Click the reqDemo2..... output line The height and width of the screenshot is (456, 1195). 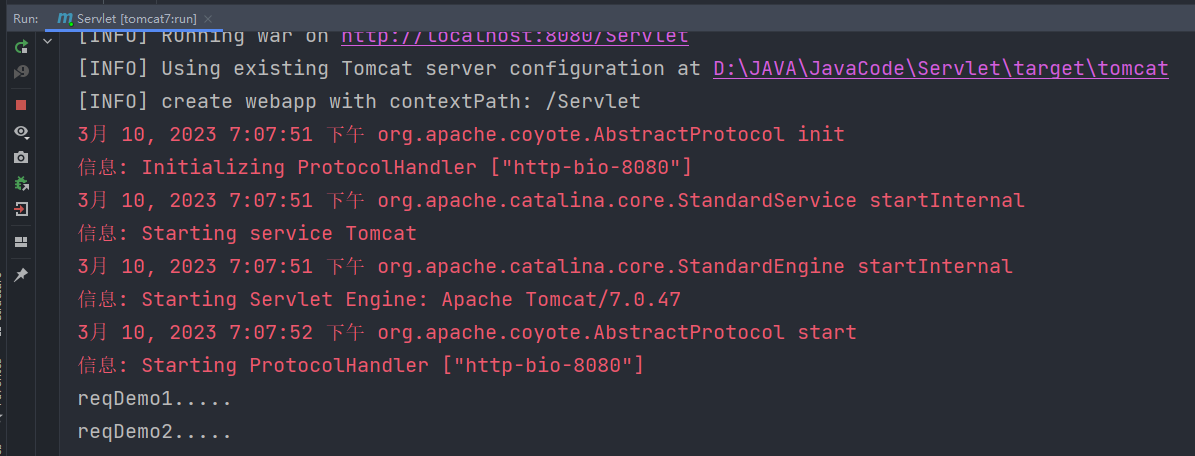tap(155, 432)
